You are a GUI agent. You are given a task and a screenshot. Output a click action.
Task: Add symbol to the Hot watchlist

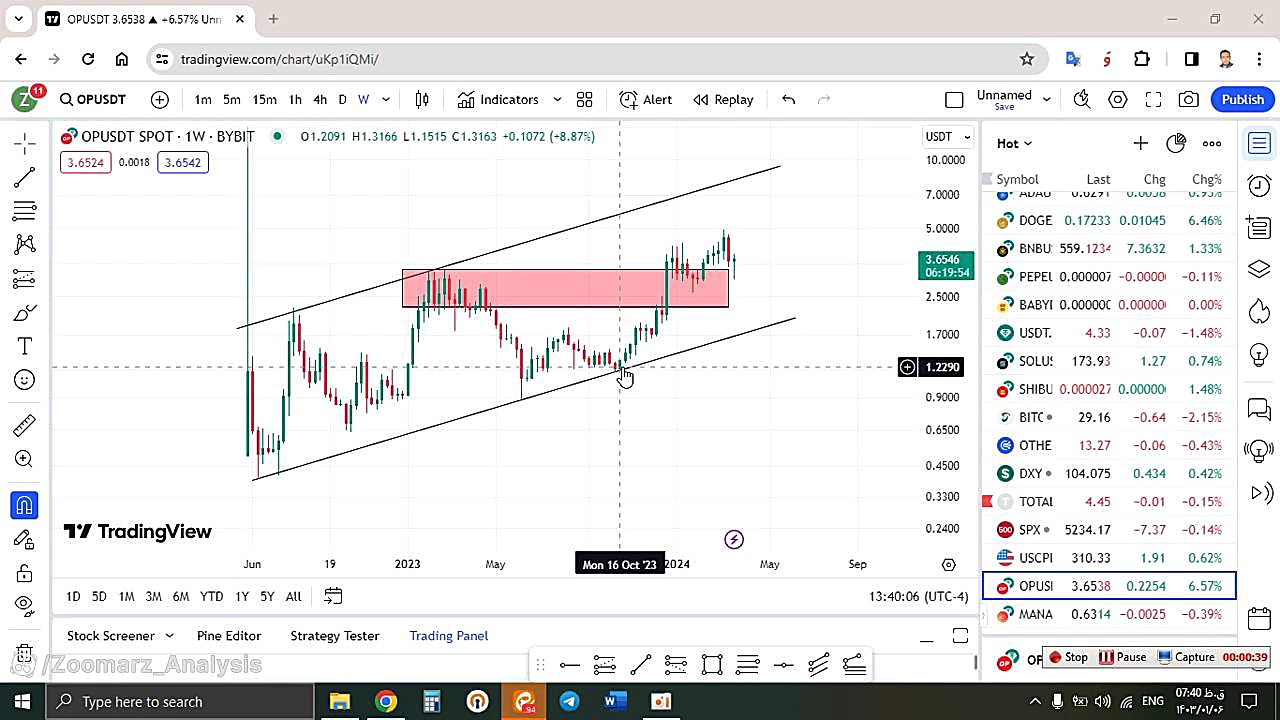coord(1140,143)
